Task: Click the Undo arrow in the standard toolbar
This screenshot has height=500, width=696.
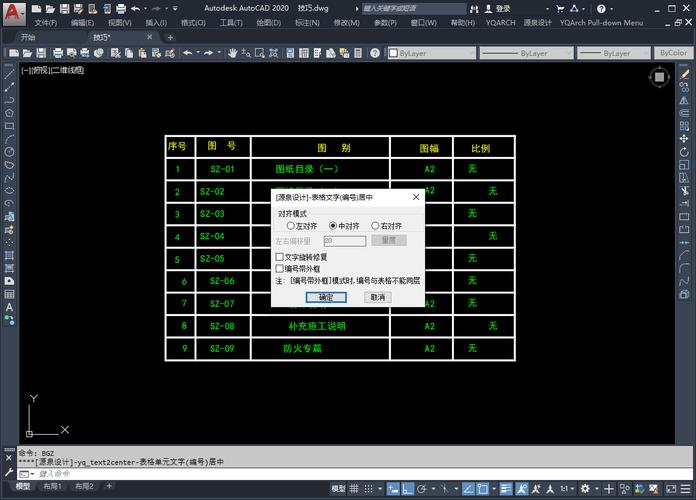Action: [x=188, y=52]
